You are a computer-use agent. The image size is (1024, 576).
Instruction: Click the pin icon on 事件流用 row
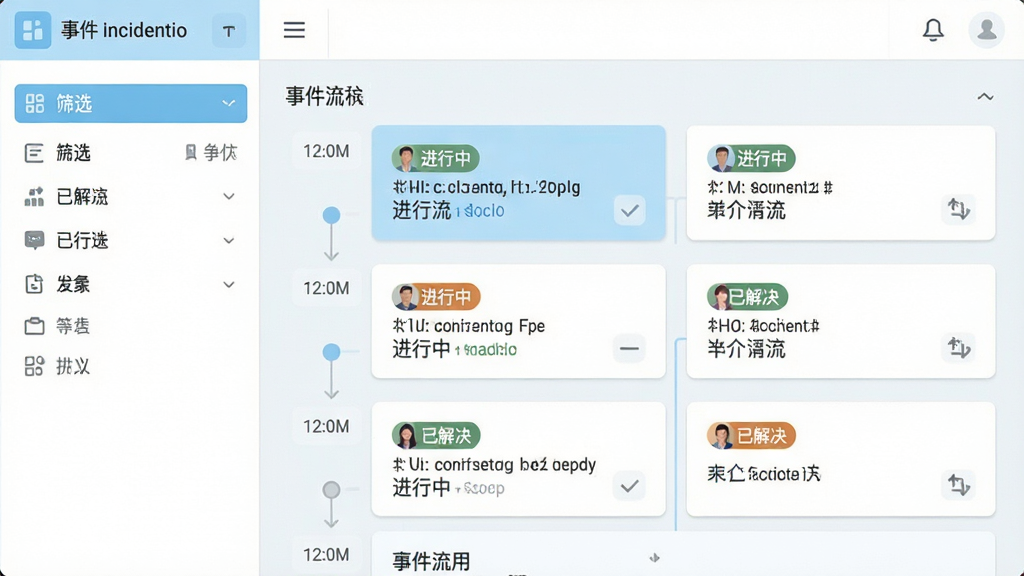click(654, 558)
